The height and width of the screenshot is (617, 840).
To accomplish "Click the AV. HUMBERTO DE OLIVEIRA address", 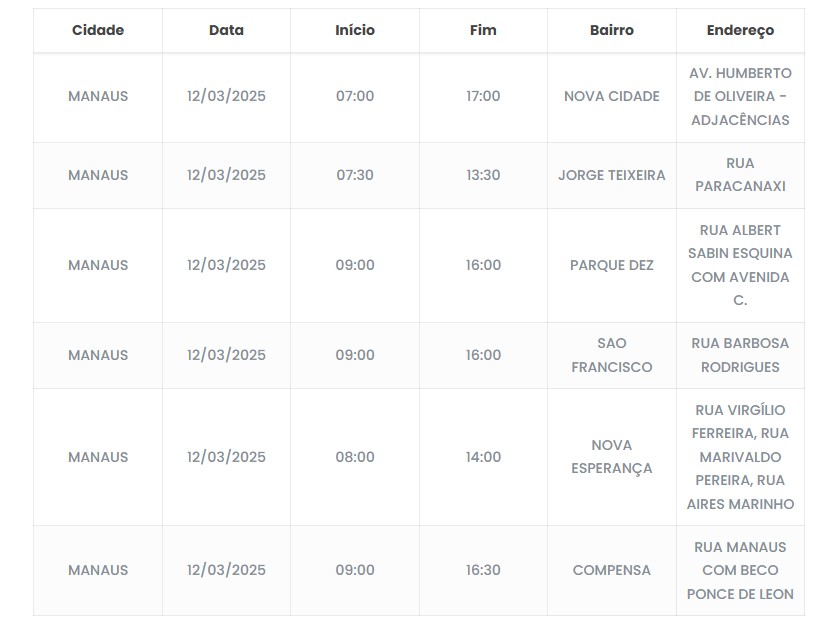I will click(x=740, y=96).
